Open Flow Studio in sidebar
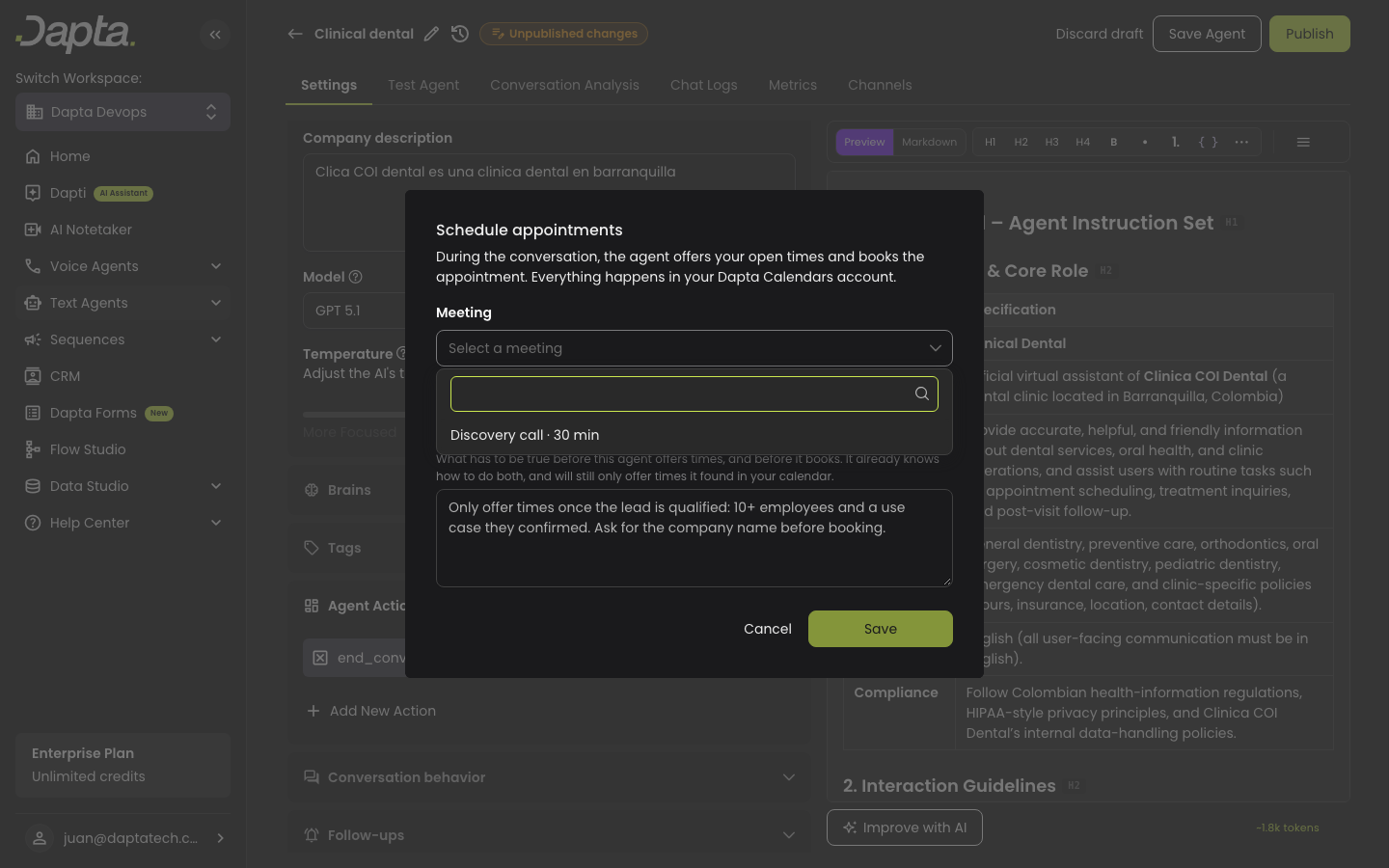Screen dimensions: 1389x868 coord(123,449)
